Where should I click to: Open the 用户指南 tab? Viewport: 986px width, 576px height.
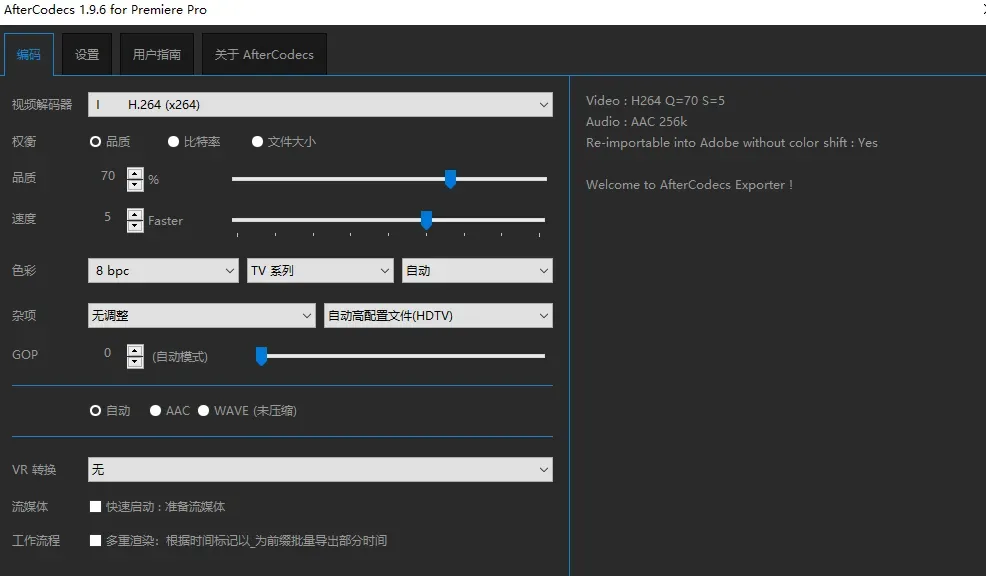click(157, 55)
